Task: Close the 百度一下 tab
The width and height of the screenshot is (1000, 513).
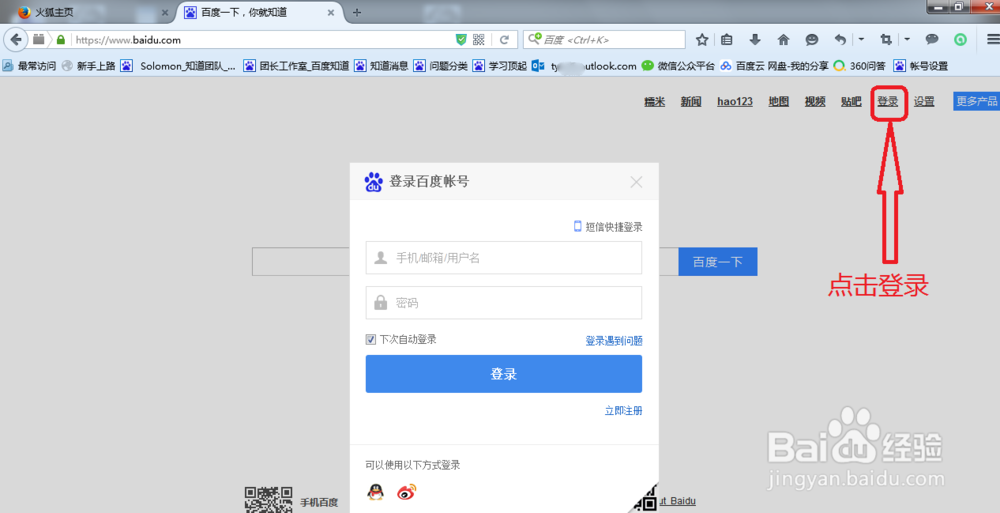Action: coord(331,12)
